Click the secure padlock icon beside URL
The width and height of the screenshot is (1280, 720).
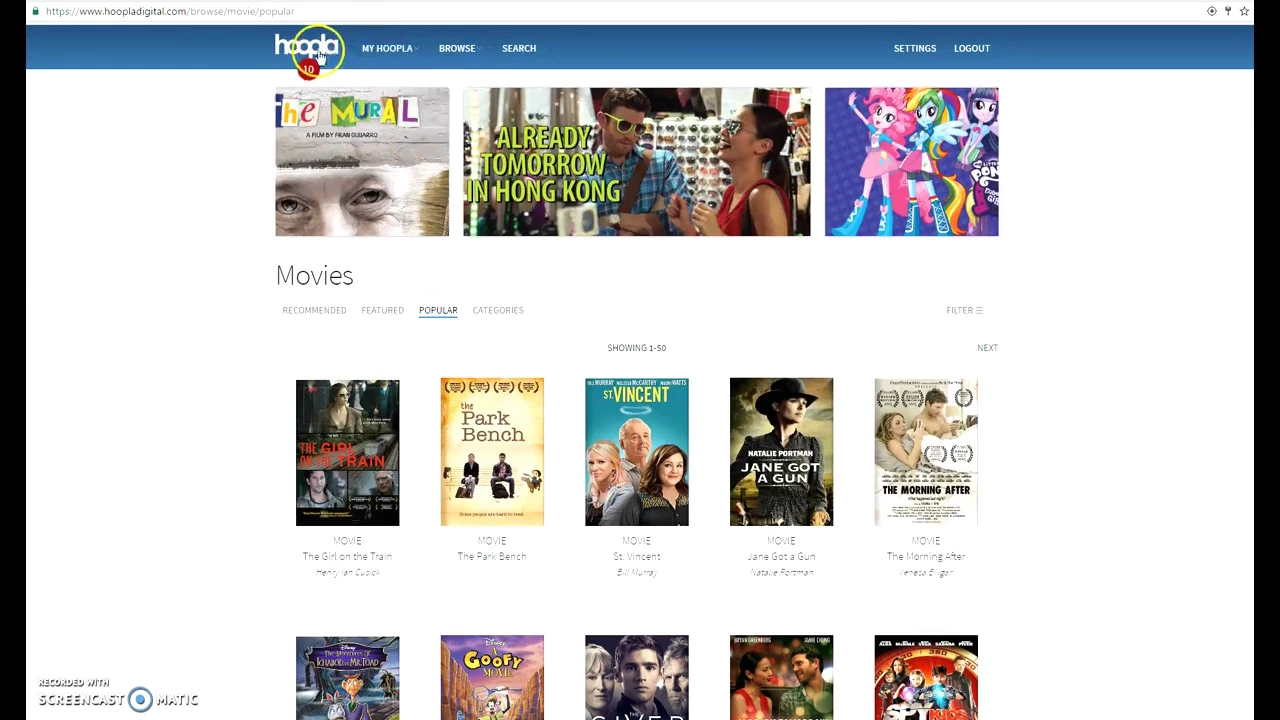(x=35, y=11)
